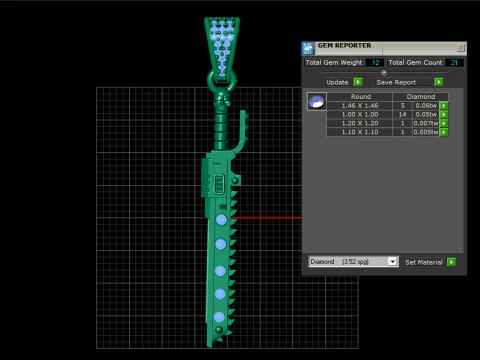Click the Set Material label
This screenshot has width=480, height=360.
pos(424,262)
